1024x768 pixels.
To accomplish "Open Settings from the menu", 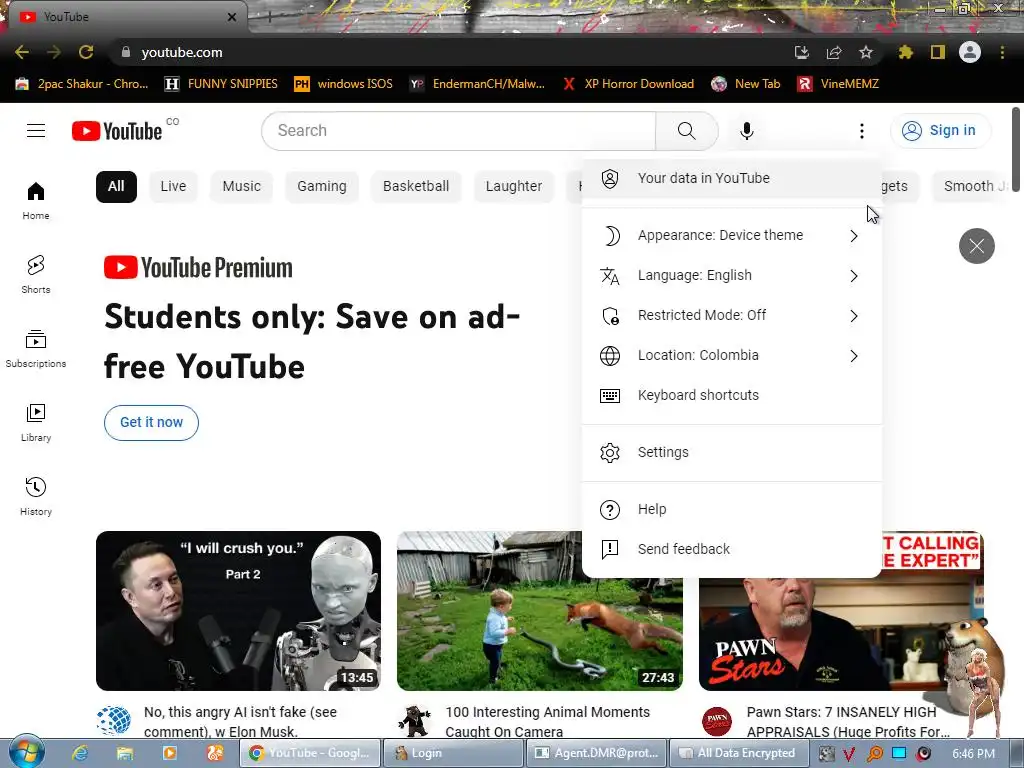I will coord(731,452).
